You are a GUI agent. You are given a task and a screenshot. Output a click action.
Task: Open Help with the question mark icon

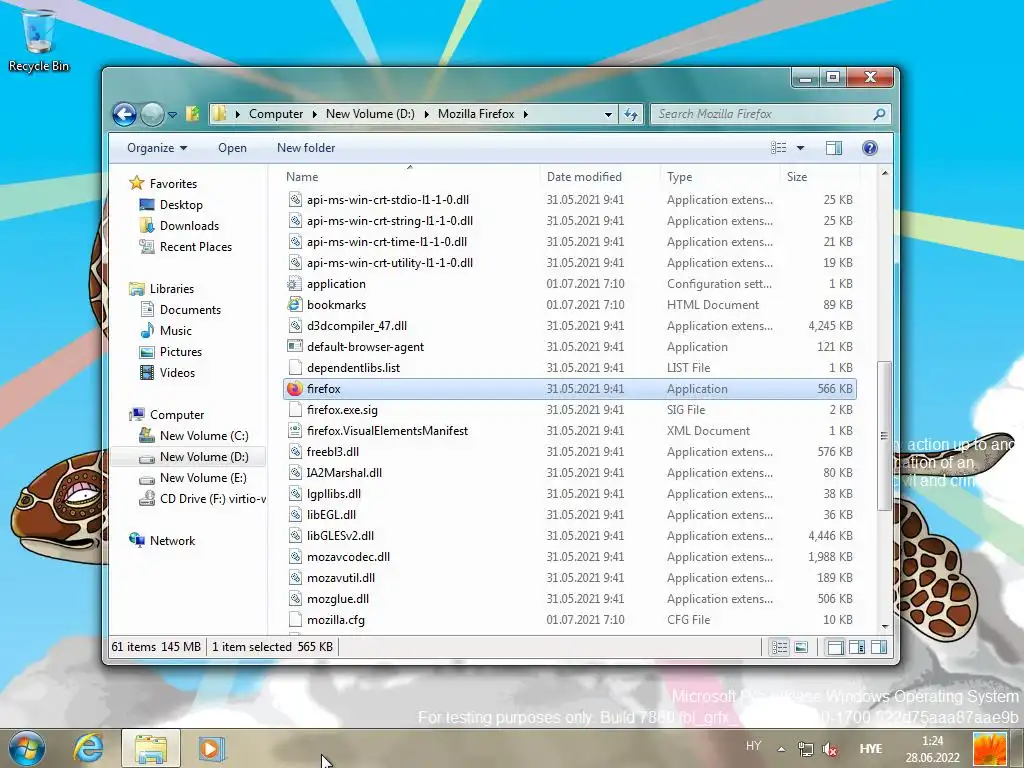[x=869, y=148]
